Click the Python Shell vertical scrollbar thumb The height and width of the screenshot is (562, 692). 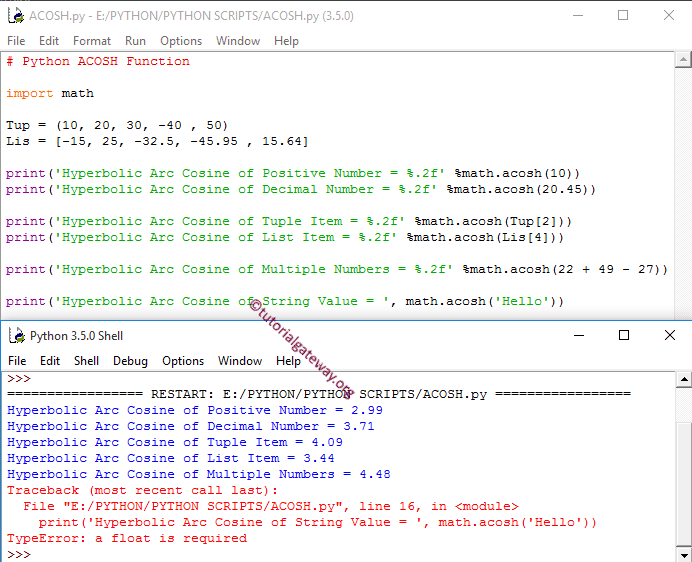pos(684,484)
